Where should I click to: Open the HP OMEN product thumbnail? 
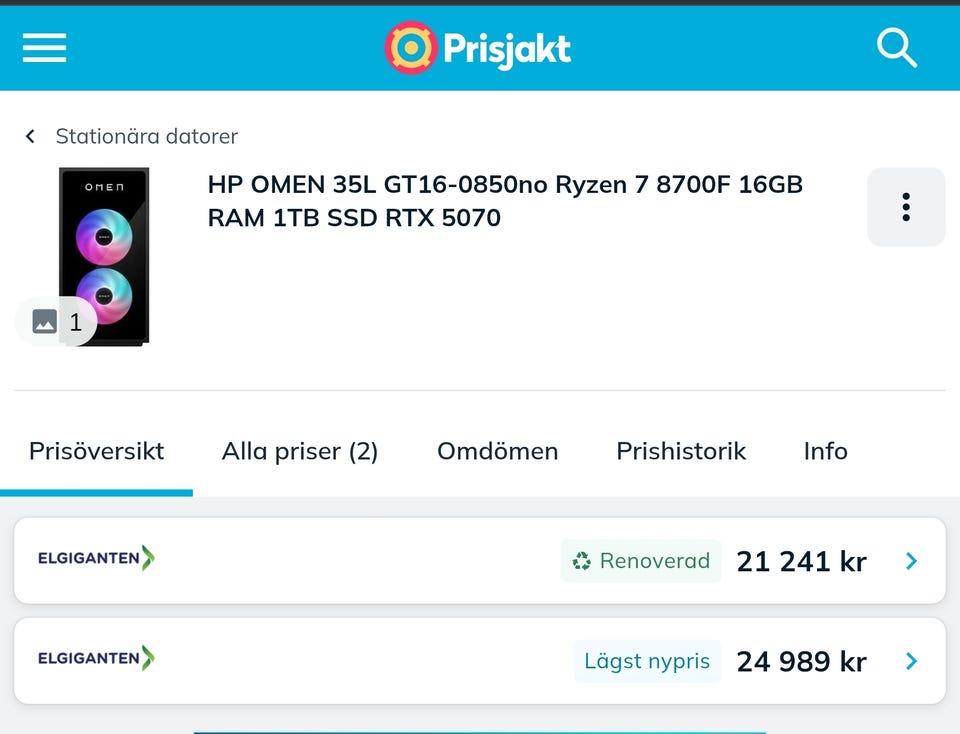(104, 256)
